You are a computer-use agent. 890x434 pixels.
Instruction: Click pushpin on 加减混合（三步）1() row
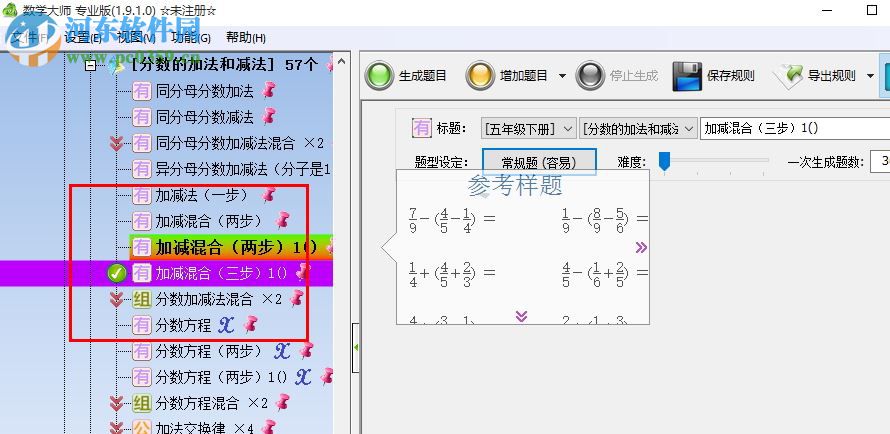[304, 272]
